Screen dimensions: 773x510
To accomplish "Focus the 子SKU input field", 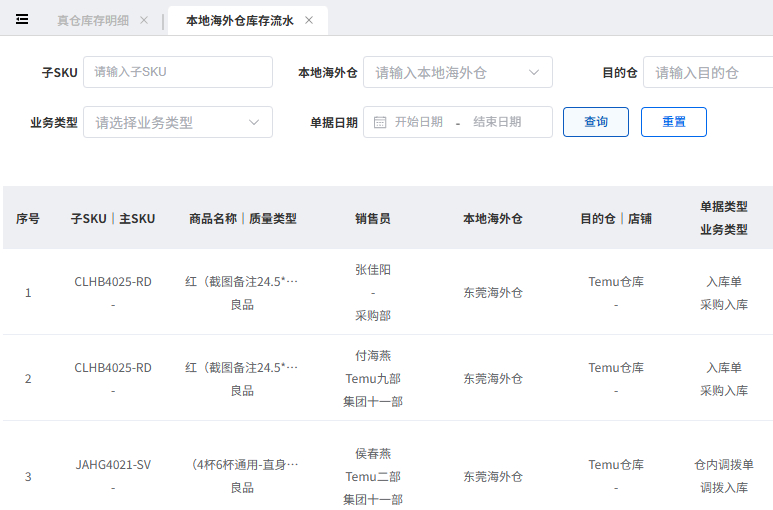I will [177, 72].
